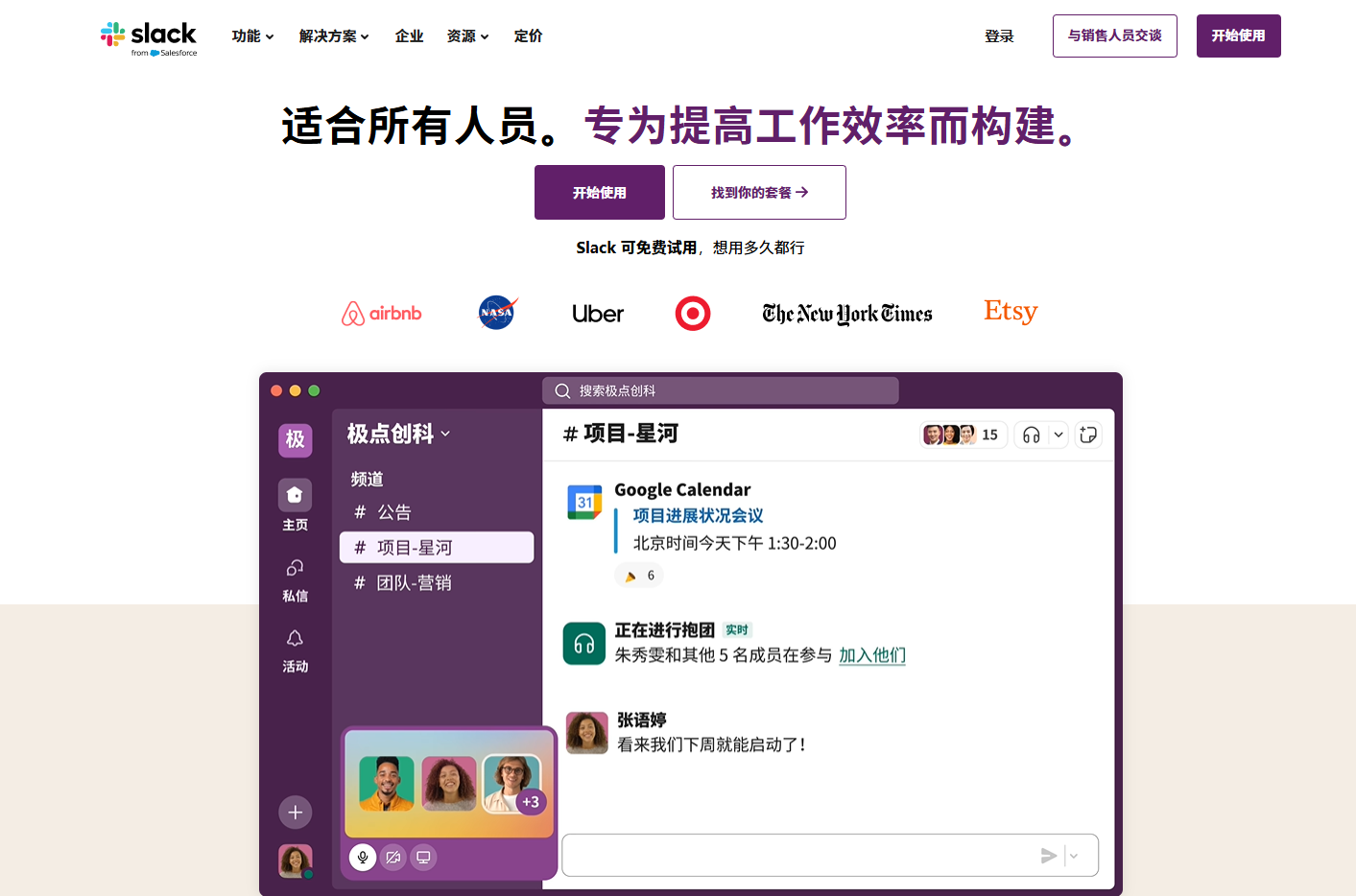1356x896 pixels.
Task: Click the 张语婷 sender name
Action: [x=642, y=719]
